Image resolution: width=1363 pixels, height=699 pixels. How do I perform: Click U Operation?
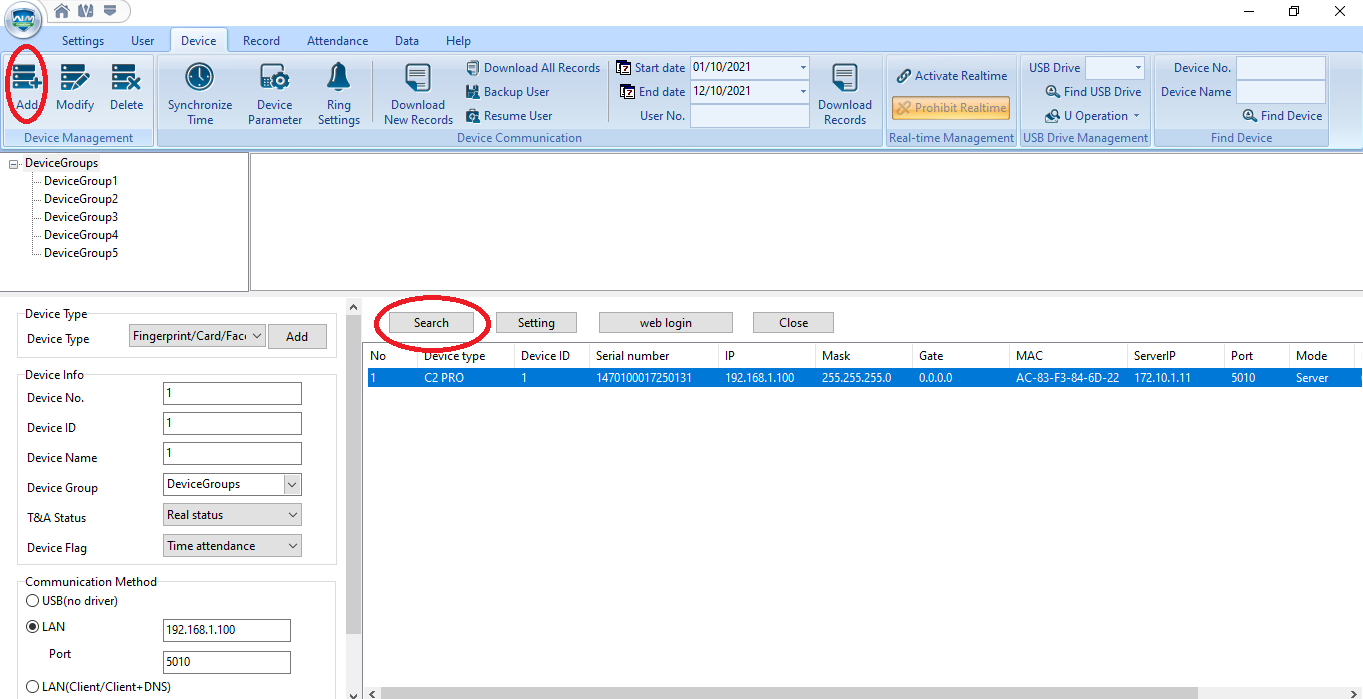1092,116
